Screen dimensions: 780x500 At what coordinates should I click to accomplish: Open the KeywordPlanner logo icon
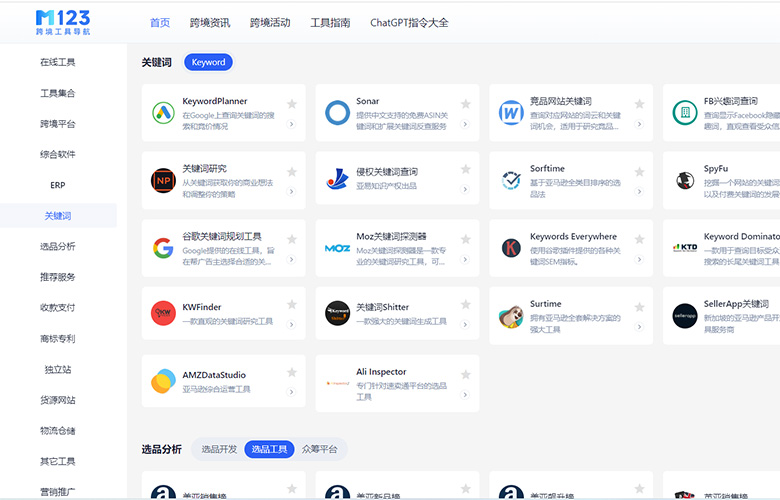pos(163,113)
